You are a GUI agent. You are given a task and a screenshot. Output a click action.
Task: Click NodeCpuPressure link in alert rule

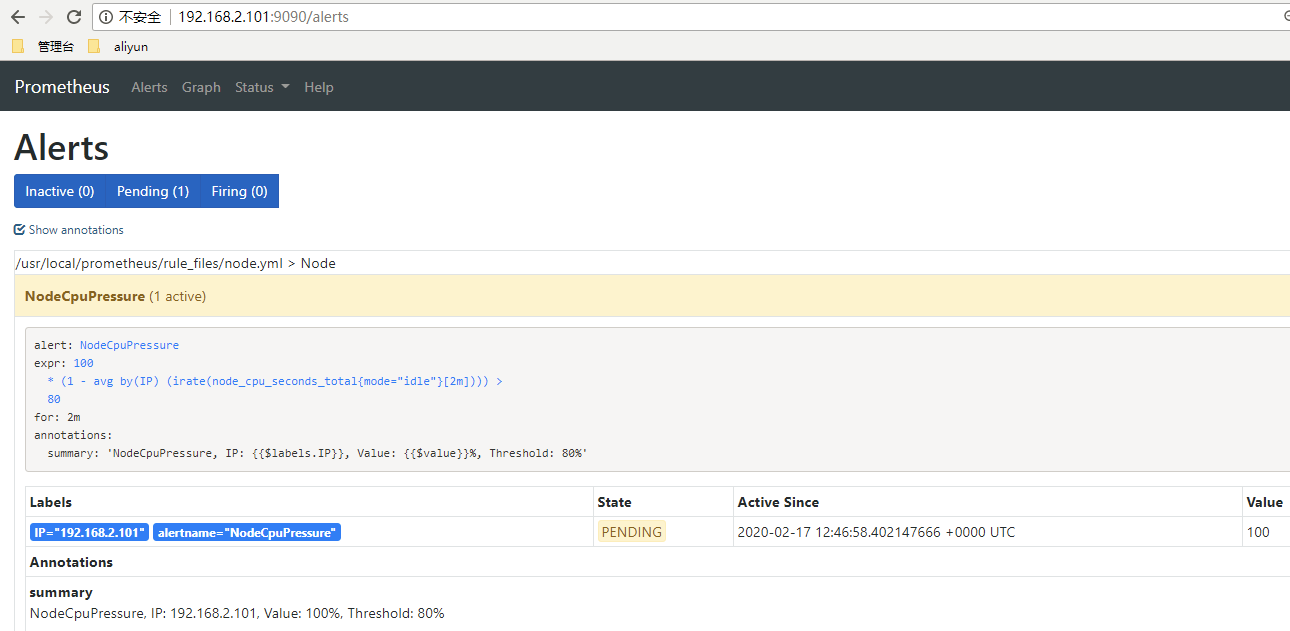[129, 345]
